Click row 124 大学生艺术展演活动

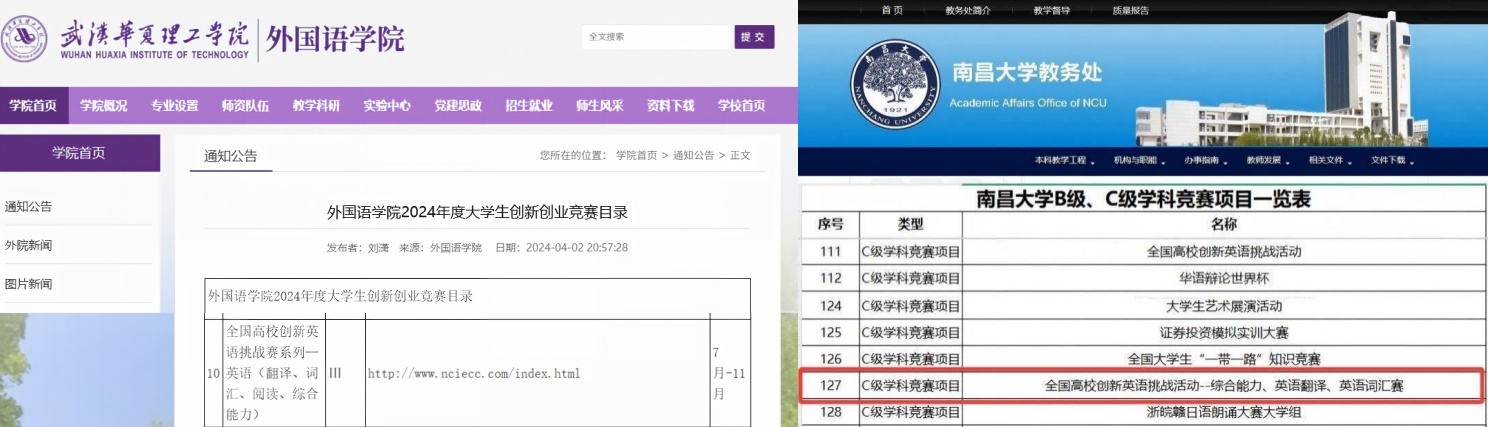pyautogui.click(x=1223, y=305)
